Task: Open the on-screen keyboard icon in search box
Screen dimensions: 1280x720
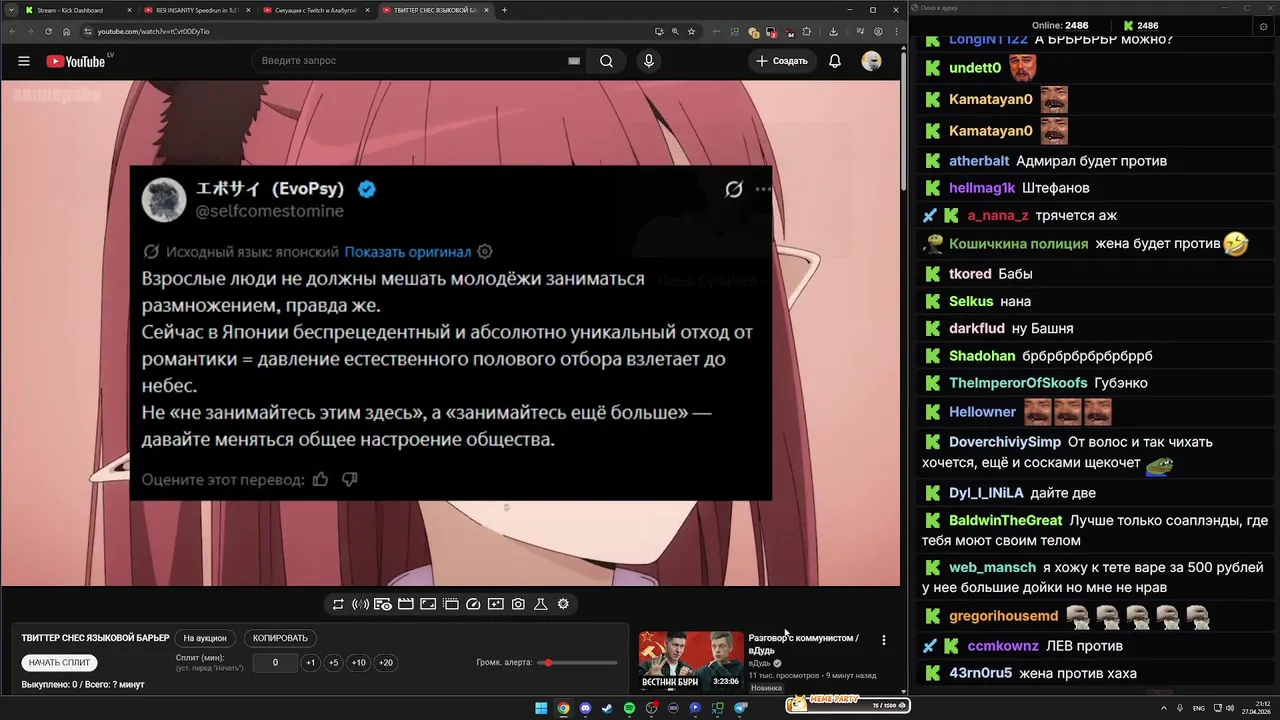Action: point(574,61)
